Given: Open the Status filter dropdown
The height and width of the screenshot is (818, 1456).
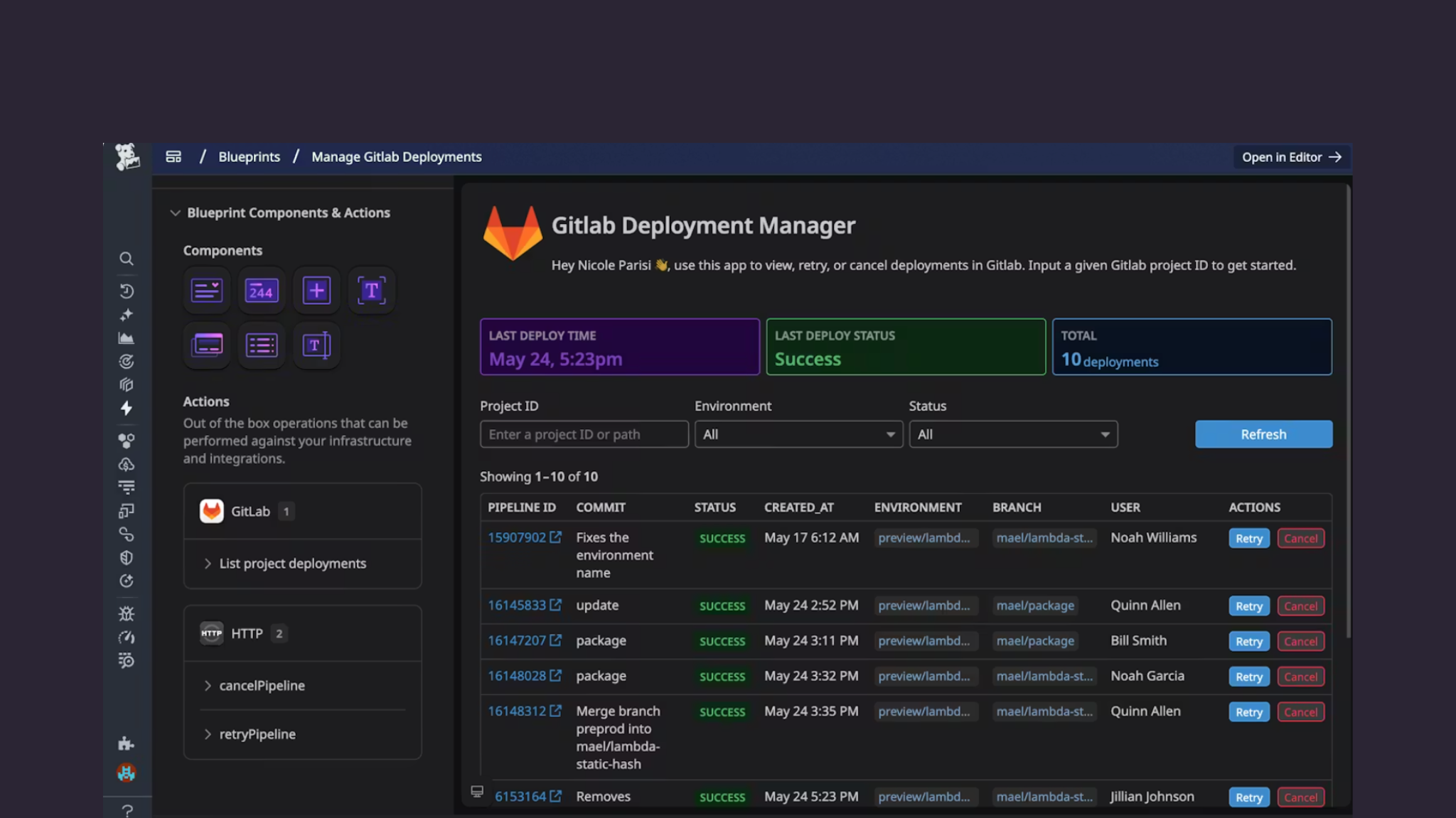Looking at the screenshot, I should pyautogui.click(x=1012, y=434).
